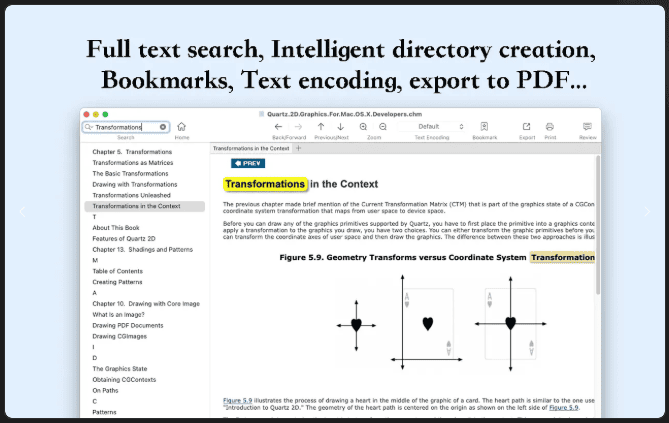
Task: Open 'Drawing CGImages' entry
Action: (119, 336)
